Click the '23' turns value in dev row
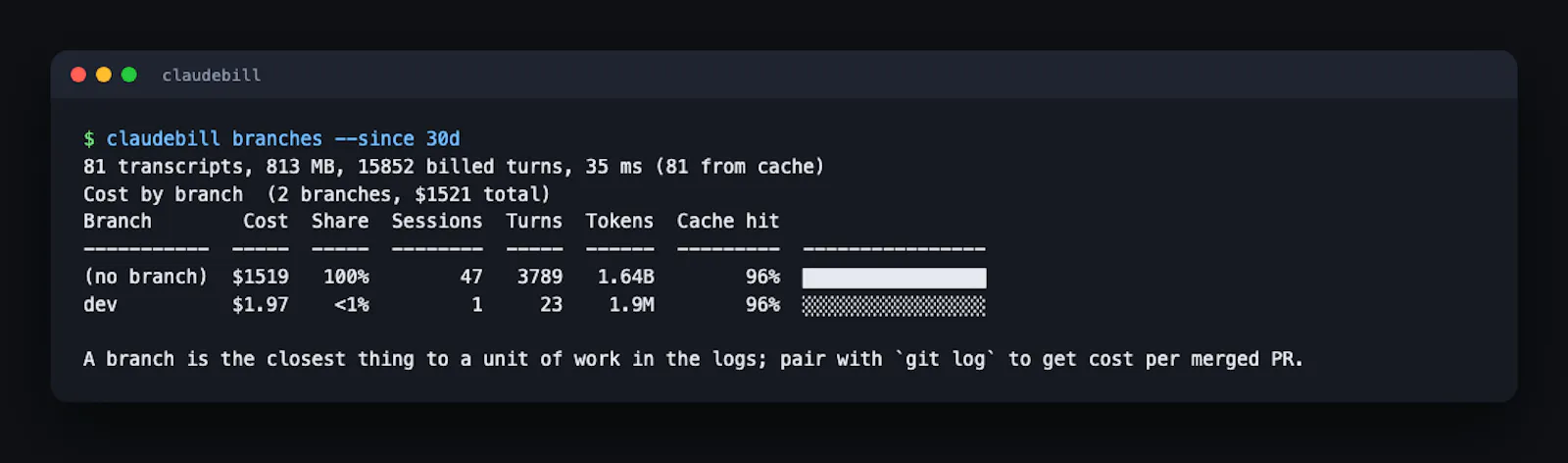 pos(552,305)
